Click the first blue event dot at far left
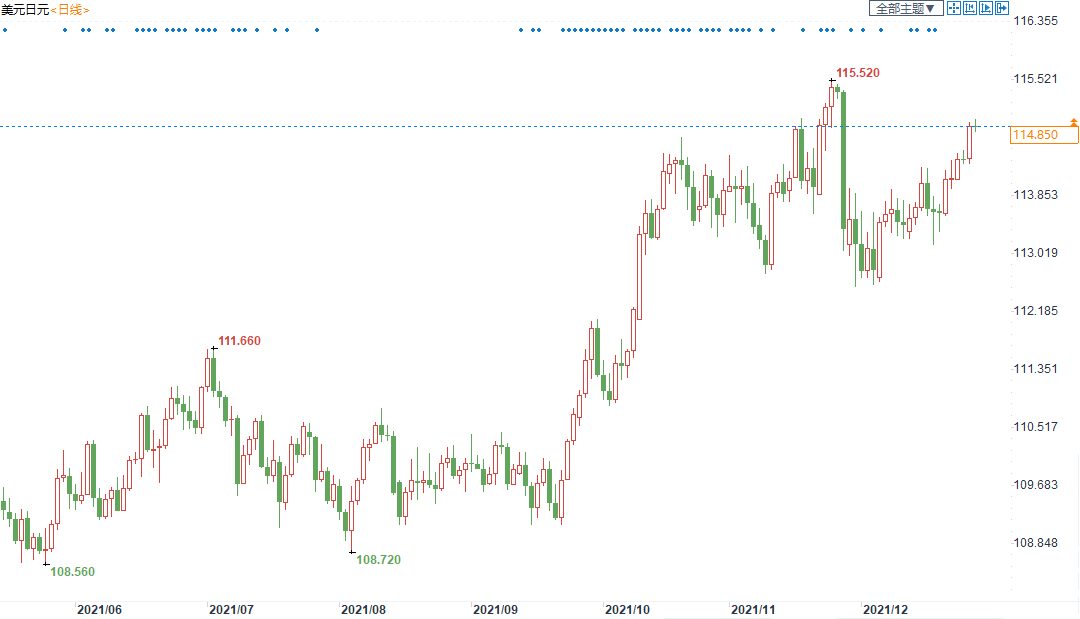Viewport: 1080px width, 619px height. pyautogui.click(x=5, y=30)
